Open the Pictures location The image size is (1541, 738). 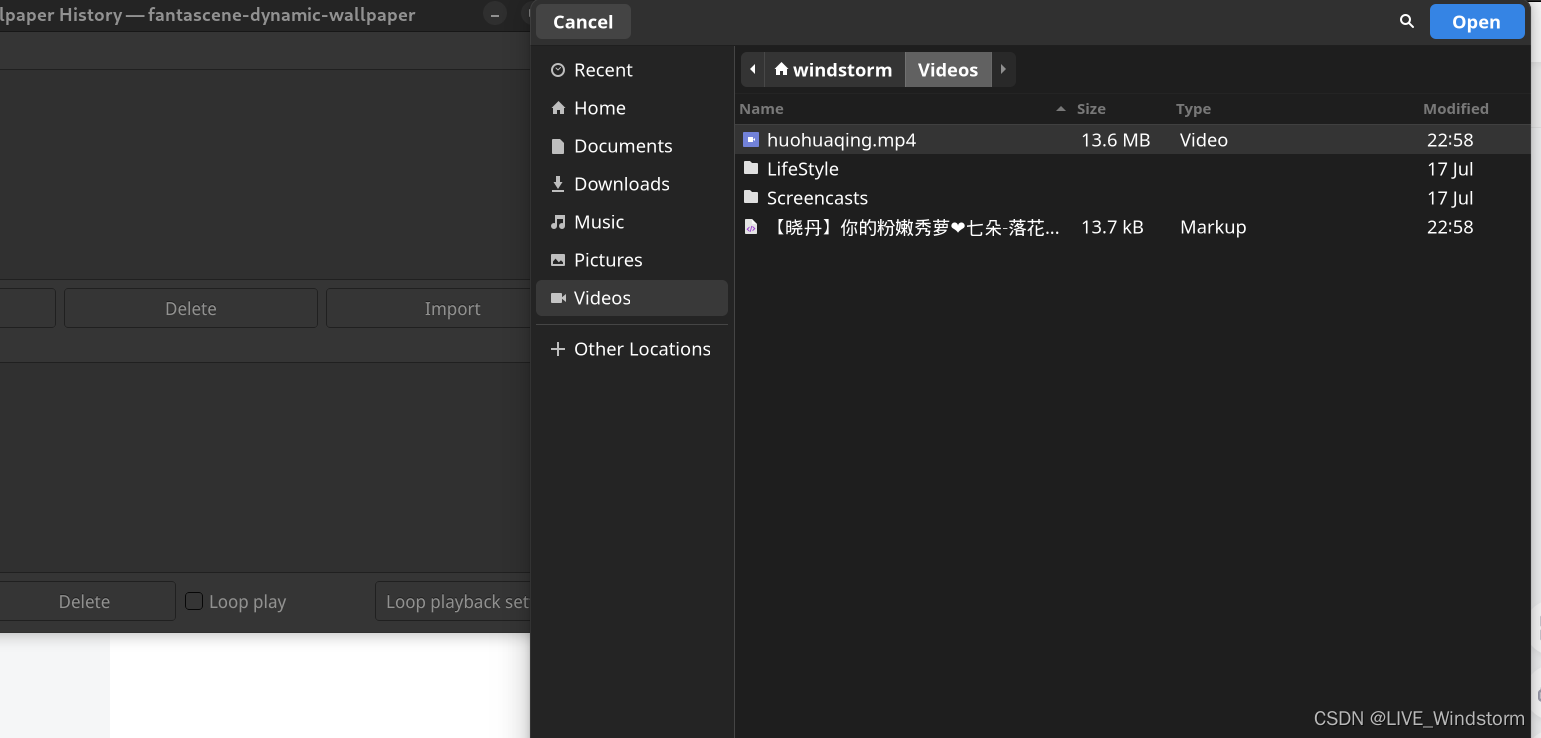pyautogui.click(x=607, y=259)
